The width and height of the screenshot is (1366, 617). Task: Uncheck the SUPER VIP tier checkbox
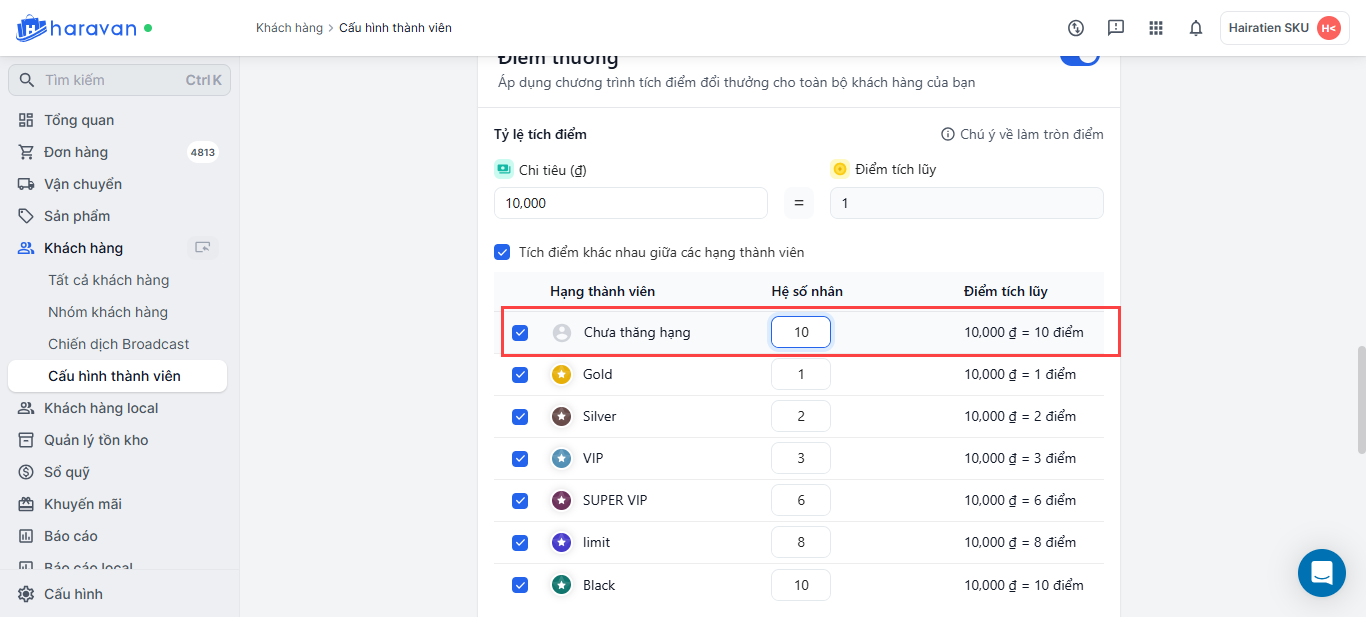520,500
